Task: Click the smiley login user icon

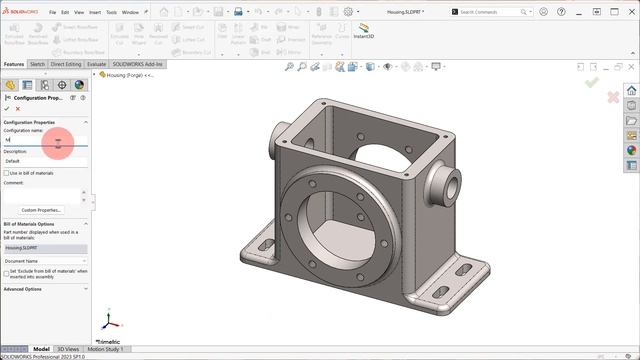Action: [543, 12]
